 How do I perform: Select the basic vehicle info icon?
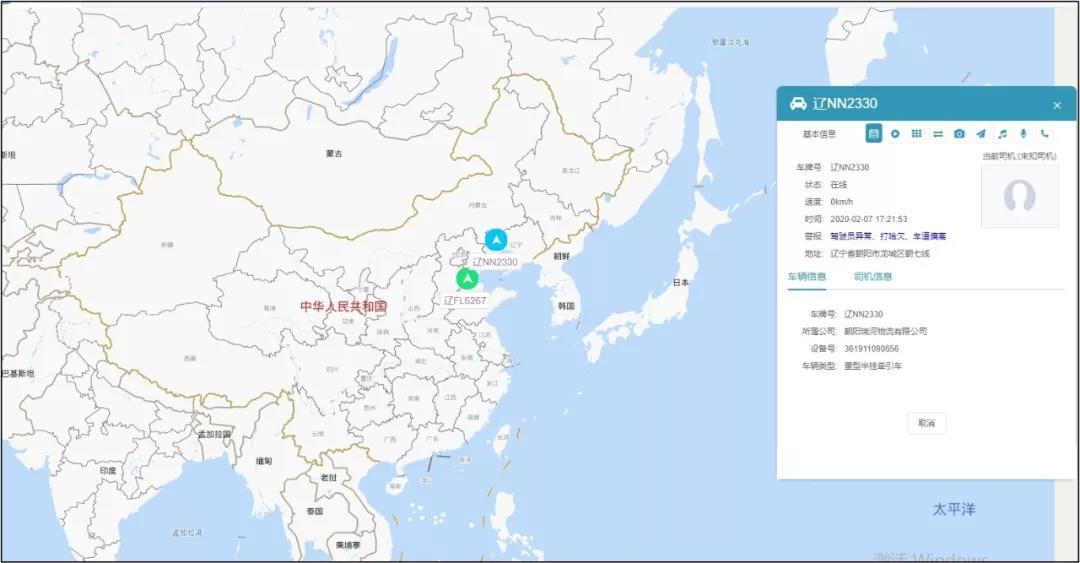coord(873,133)
